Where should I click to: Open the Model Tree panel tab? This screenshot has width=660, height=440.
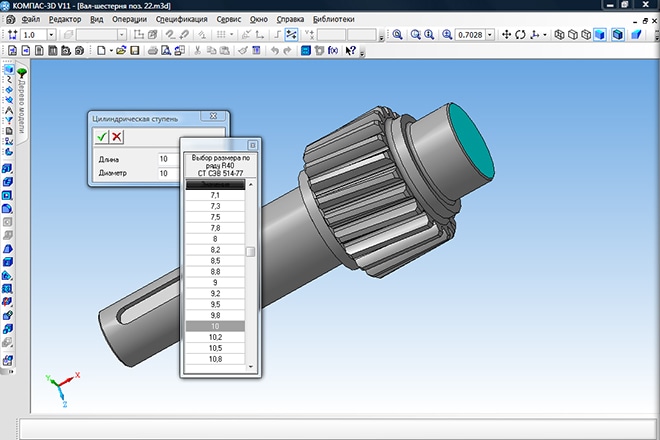click(x=21, y=104)
